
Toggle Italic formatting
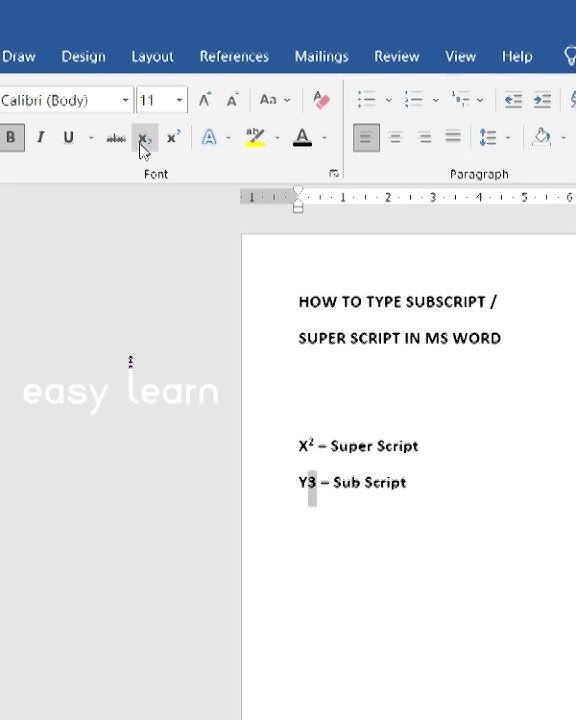pos(40,137)
